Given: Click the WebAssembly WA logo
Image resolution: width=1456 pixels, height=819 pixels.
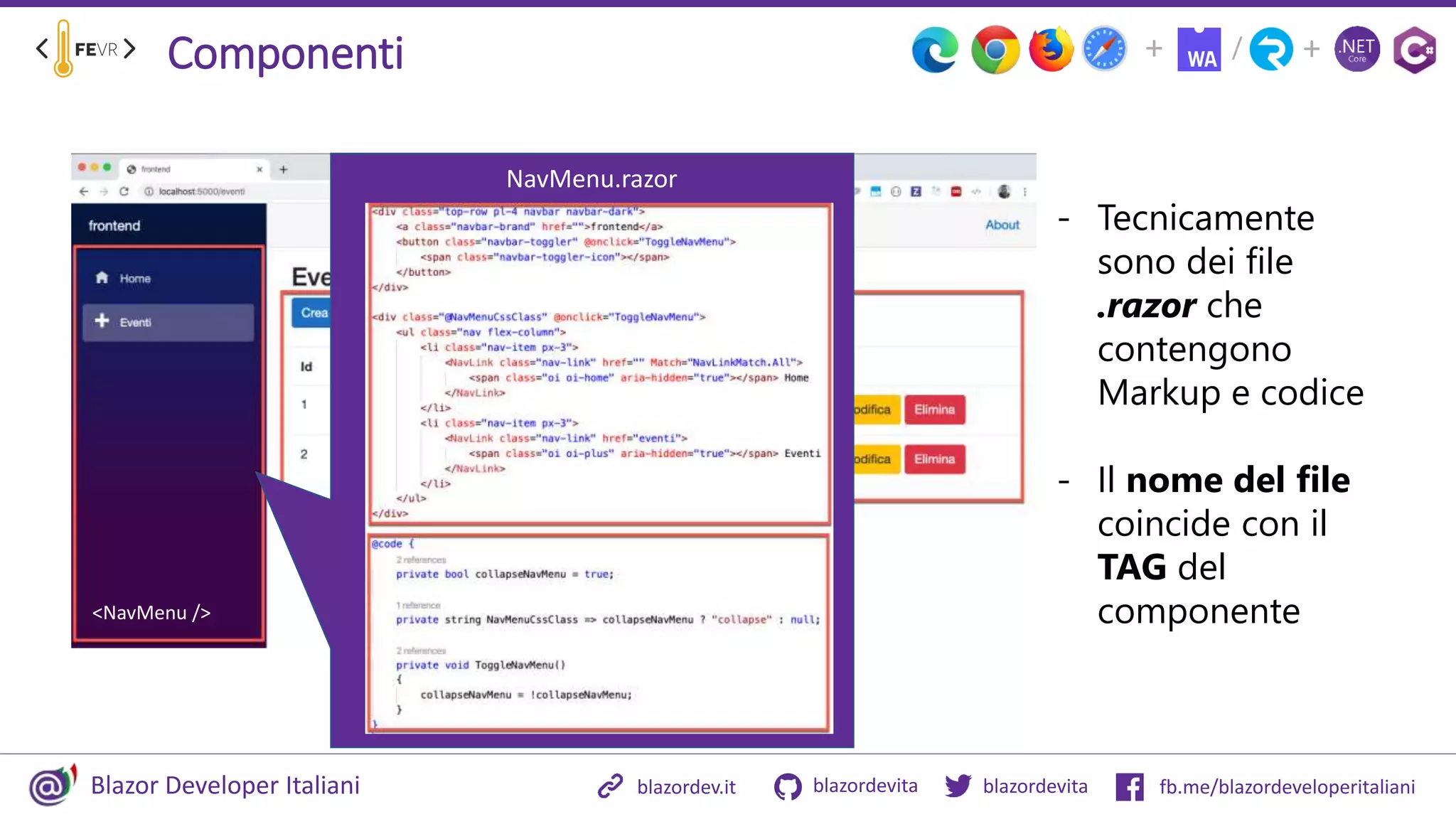Looking at the screenshot, I should [1199, 49].
